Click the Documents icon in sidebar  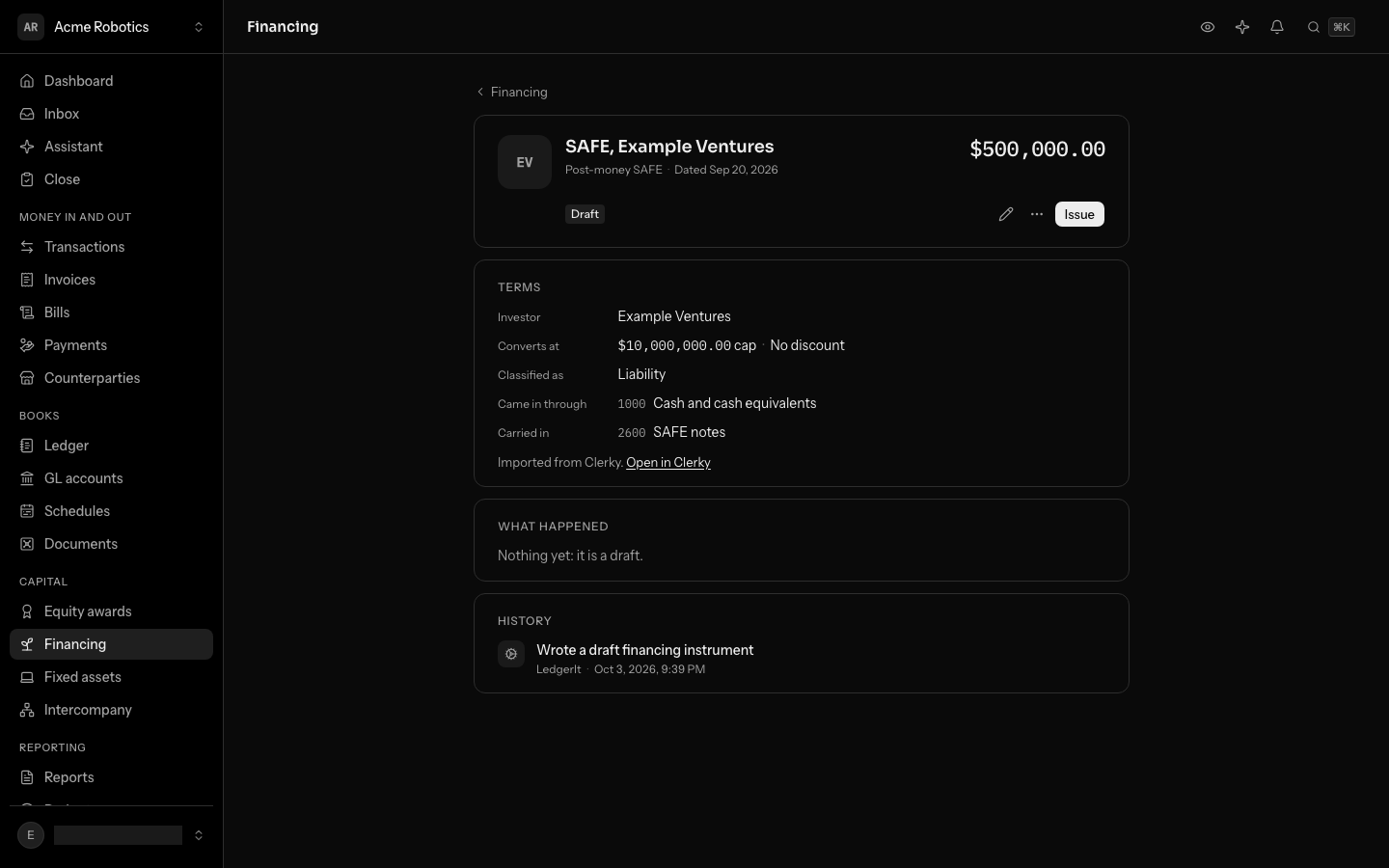tap(27, 544)
